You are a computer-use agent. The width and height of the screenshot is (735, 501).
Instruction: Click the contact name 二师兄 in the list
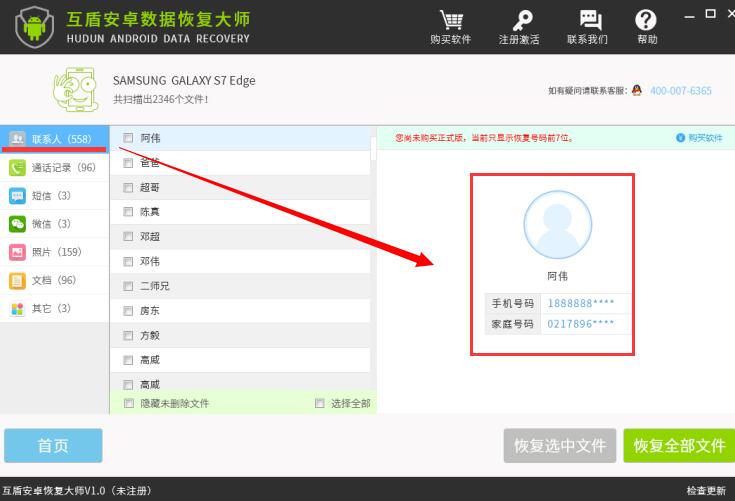pyautogui.click(x=155, y=286)
